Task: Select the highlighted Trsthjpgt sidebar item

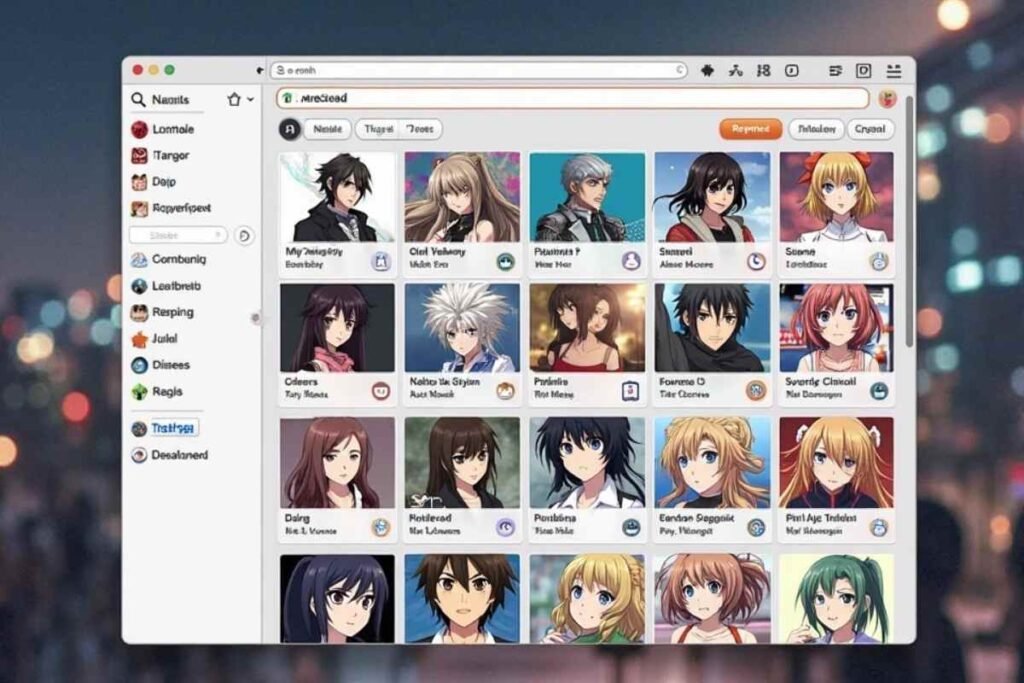Action: [x=165, y=428]
